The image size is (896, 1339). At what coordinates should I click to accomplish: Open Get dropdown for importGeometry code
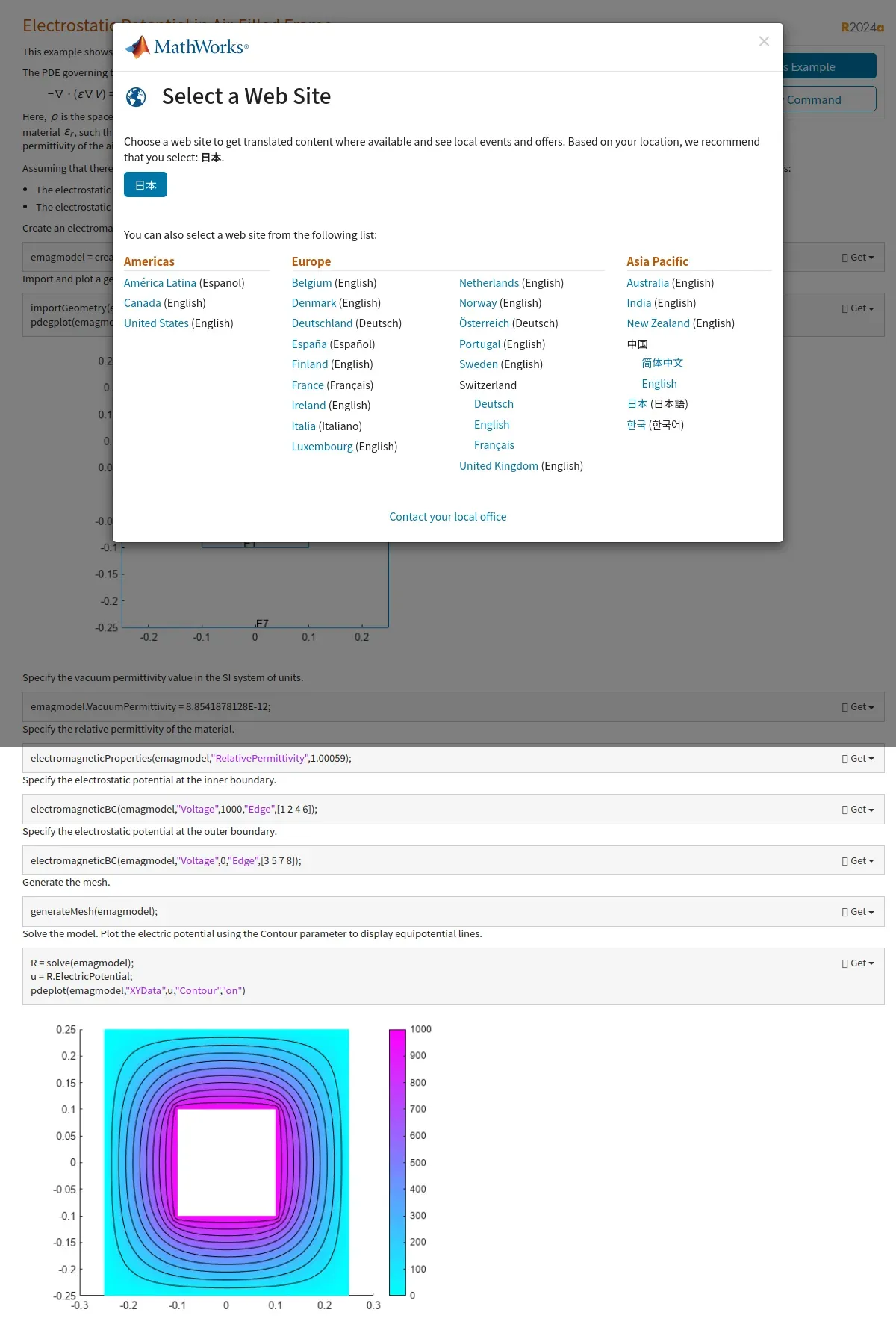[858, 308]
